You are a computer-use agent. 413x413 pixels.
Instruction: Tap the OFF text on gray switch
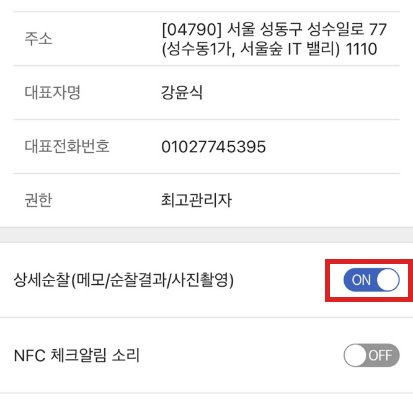(x=380, y=356)
